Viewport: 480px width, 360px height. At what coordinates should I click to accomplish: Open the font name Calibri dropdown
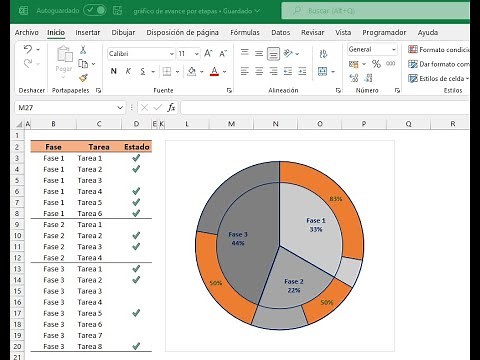(172, 54)
